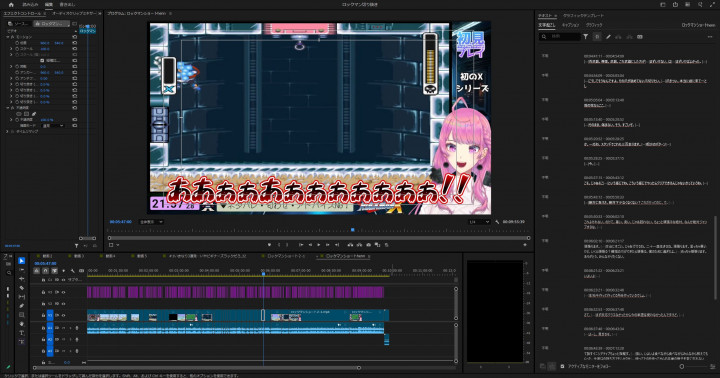720x378 pixels.
Task: Step forward one frame in program monitor
Action: tap(327, 245)
